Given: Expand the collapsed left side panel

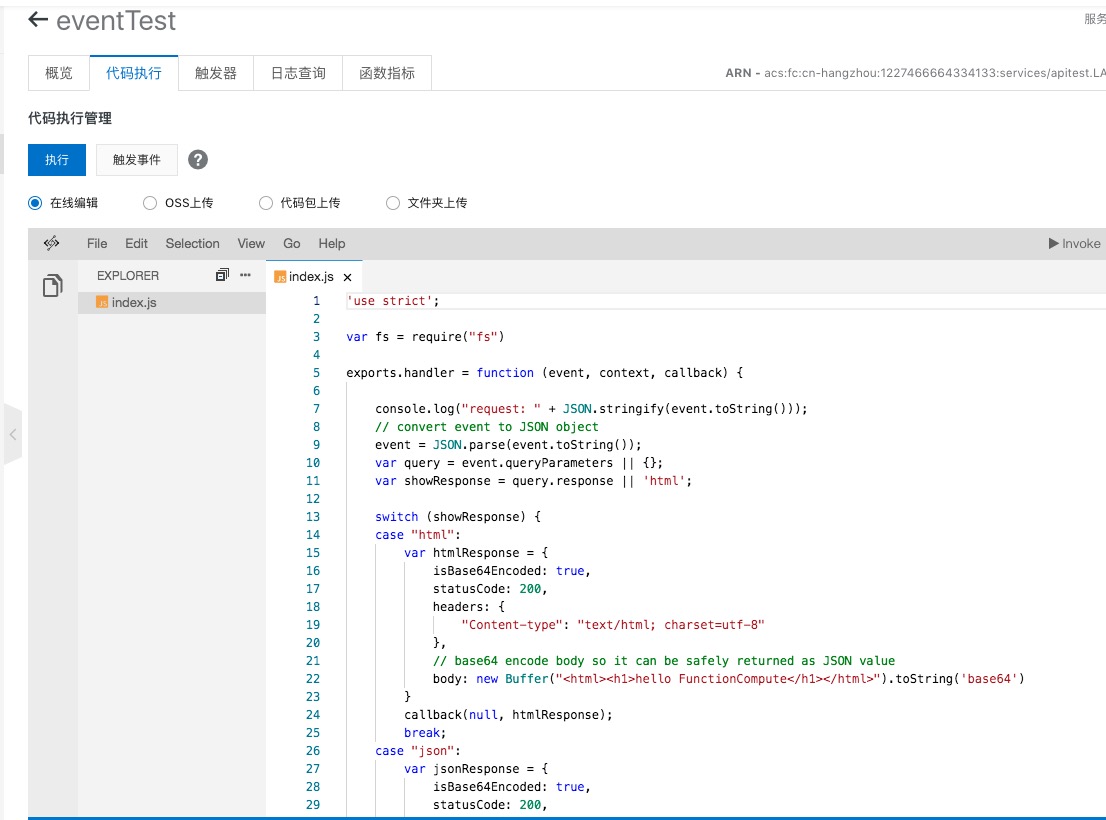Looking at the screenshot, I should tap(13, 434).
